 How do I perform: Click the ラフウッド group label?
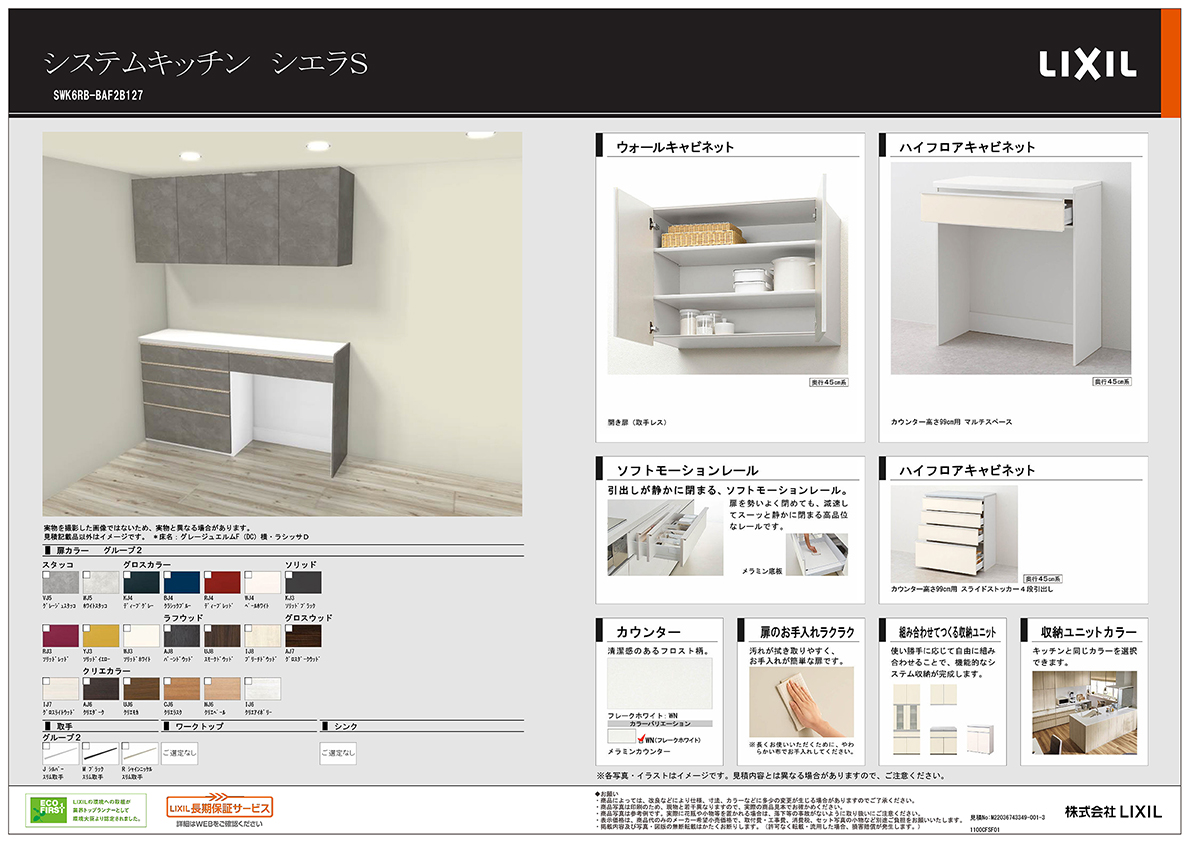pyautogui.click(x=183, y=618)
